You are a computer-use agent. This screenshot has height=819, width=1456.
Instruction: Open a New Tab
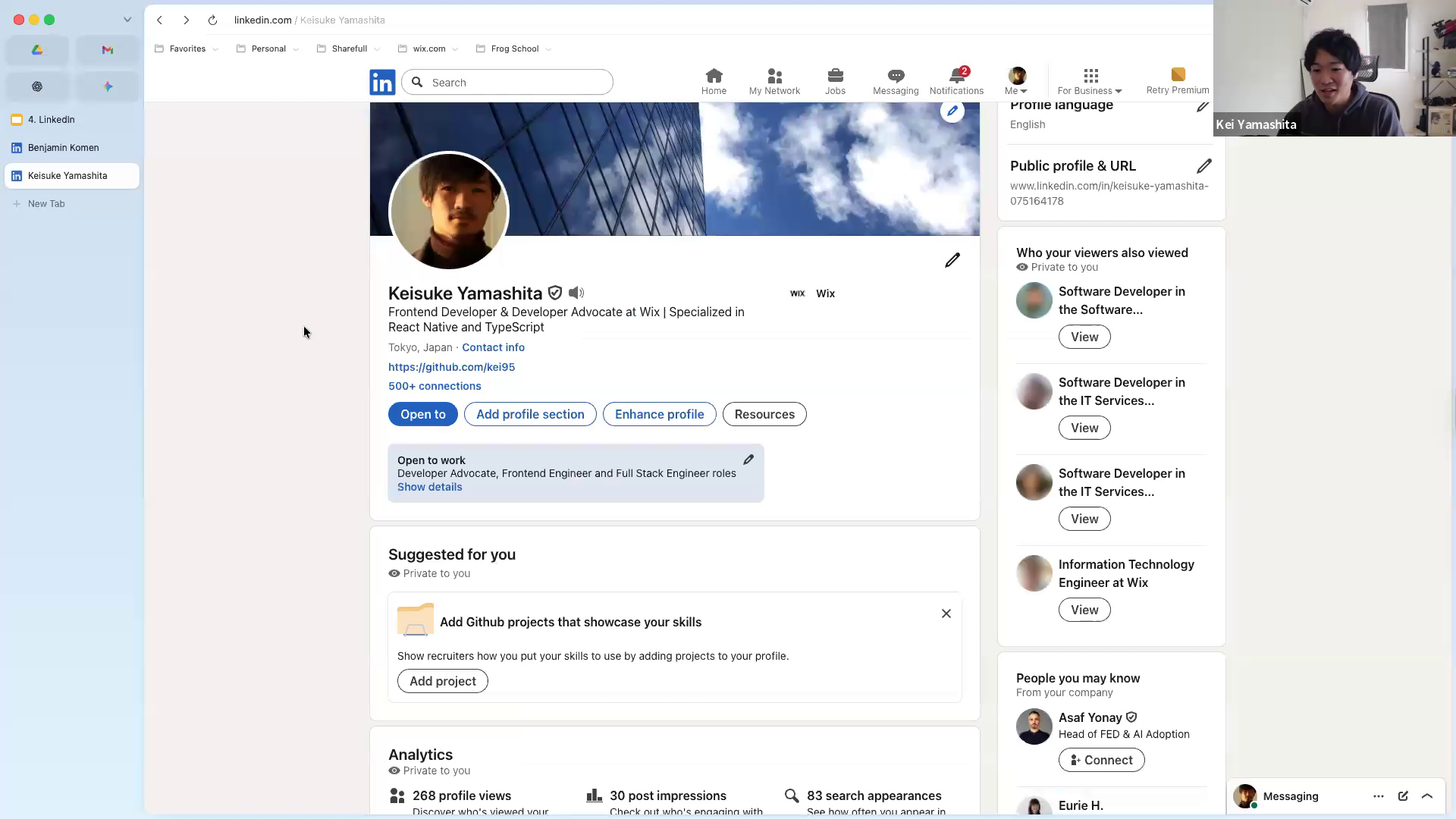coord(72,204)
